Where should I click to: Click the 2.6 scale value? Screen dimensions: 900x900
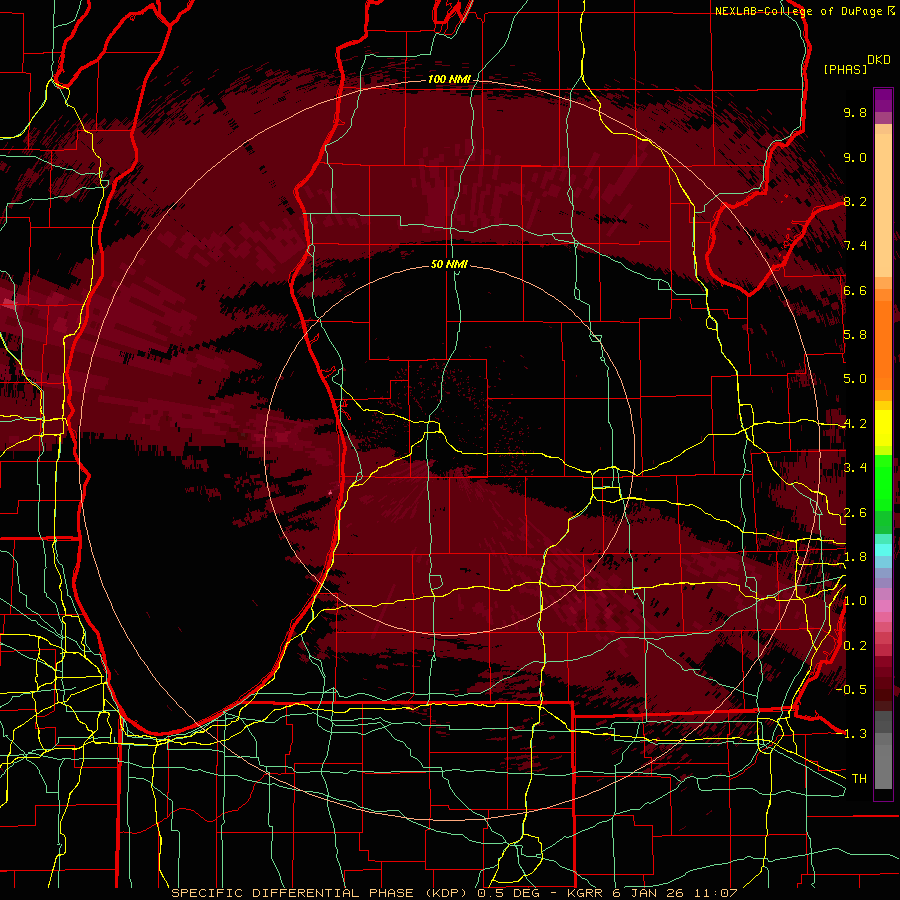(x=855, y=513)
